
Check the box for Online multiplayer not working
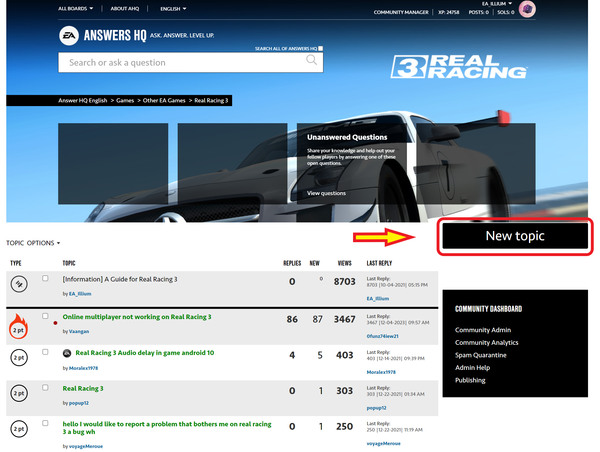point(45,316)
